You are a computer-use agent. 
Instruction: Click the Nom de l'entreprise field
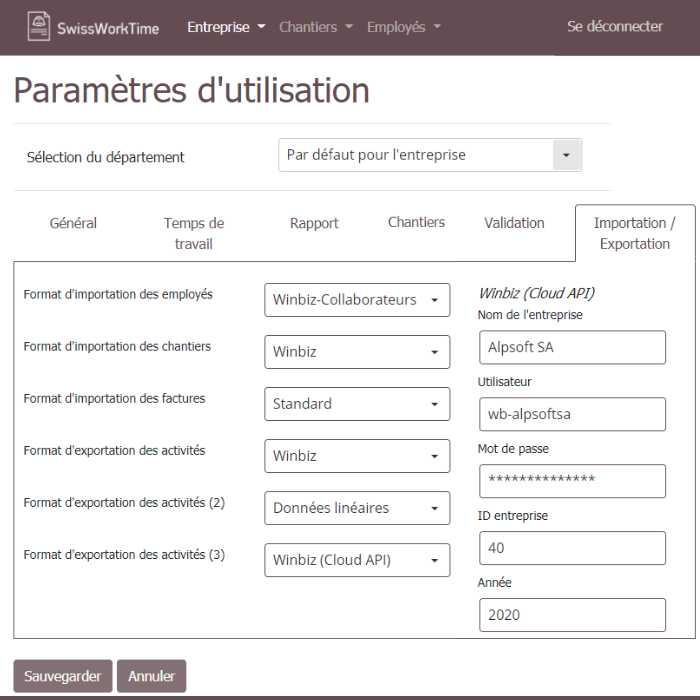click(571, 348)
